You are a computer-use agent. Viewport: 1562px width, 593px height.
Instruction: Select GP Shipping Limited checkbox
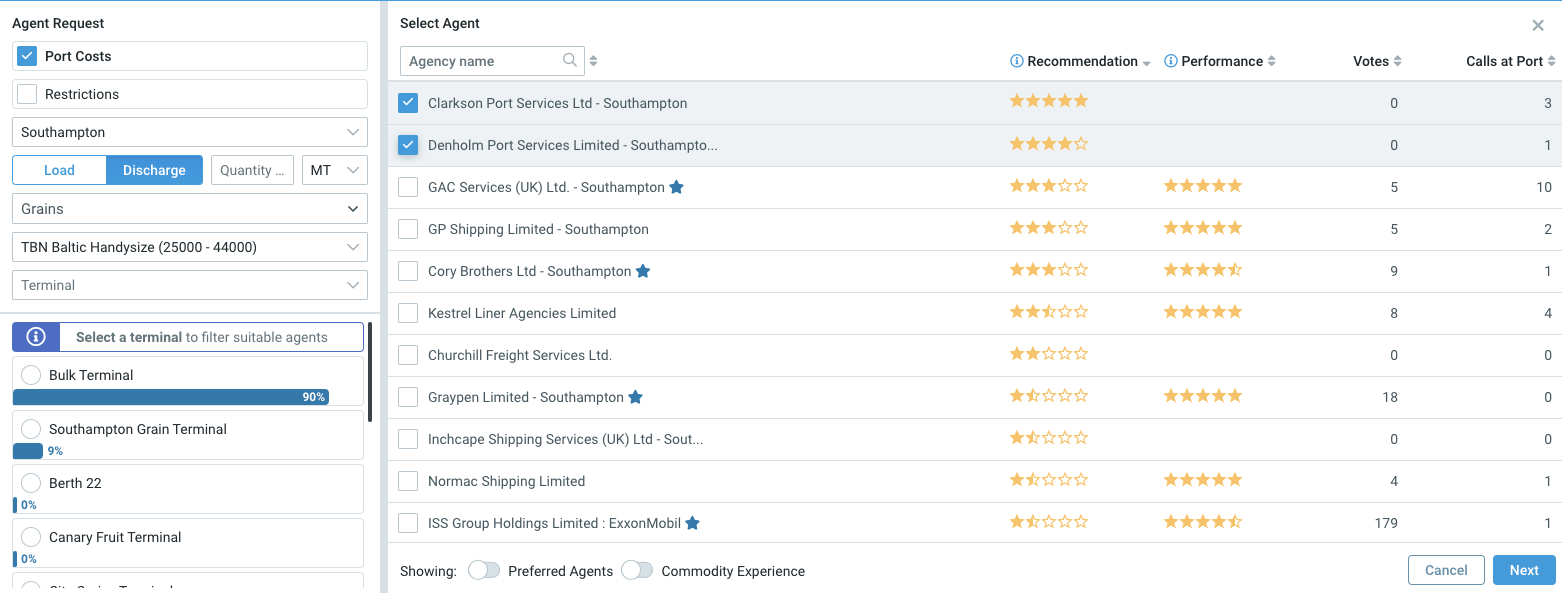pyautogui.click(x=407, y=229)
